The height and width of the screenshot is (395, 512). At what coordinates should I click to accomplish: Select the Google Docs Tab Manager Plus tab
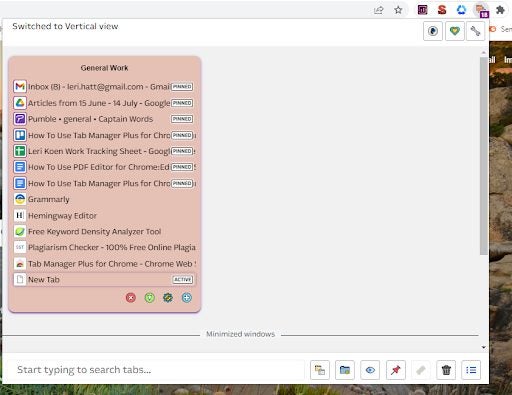(x=104, y=183)
